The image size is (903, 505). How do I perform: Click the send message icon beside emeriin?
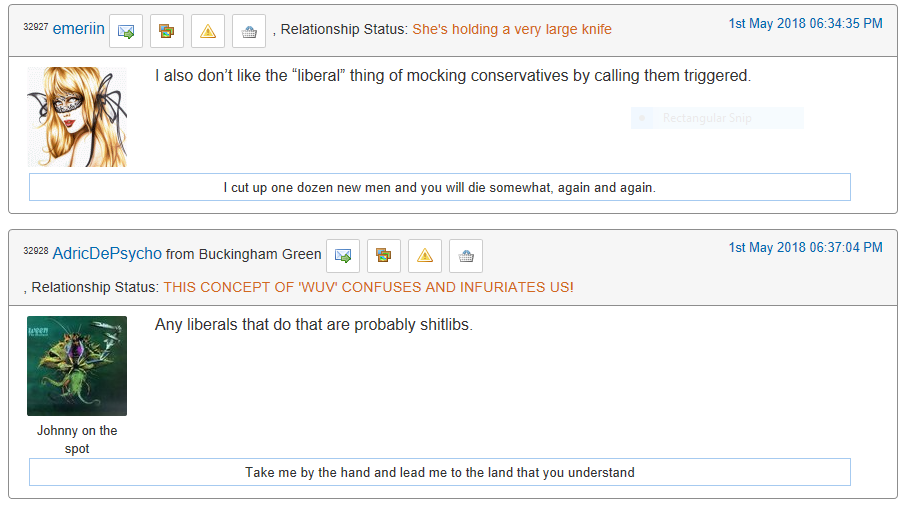pyautogui.click(x=126, y=31)
